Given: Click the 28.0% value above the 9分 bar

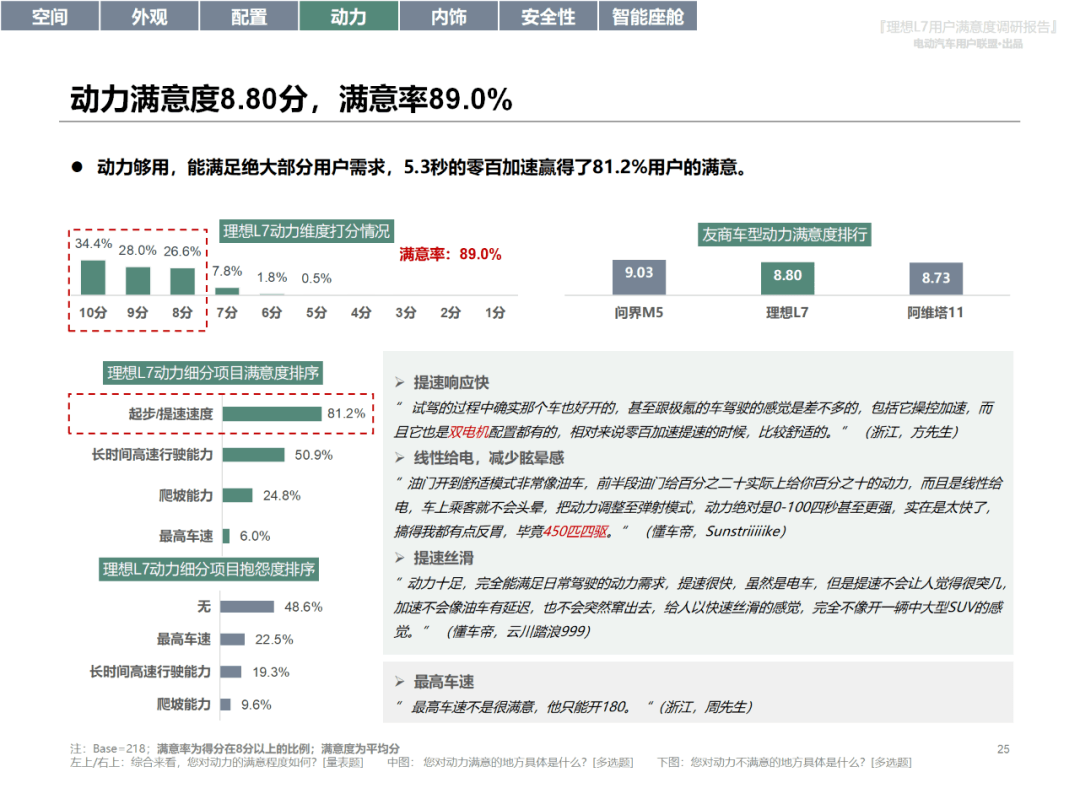Looking at the screenshot, I should tap(137, 250).
